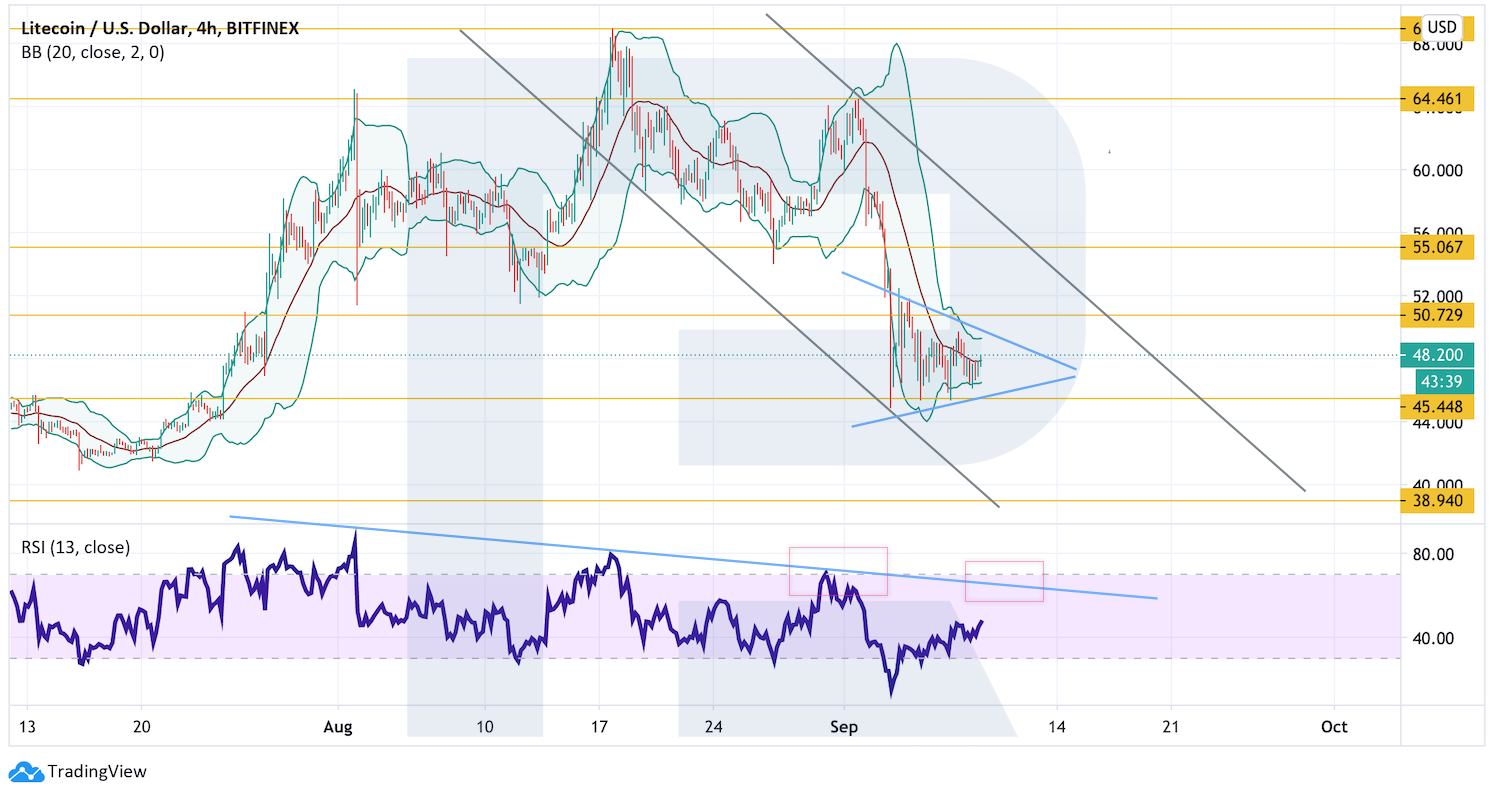Open the TradingView wordmark link

[97, 771]
